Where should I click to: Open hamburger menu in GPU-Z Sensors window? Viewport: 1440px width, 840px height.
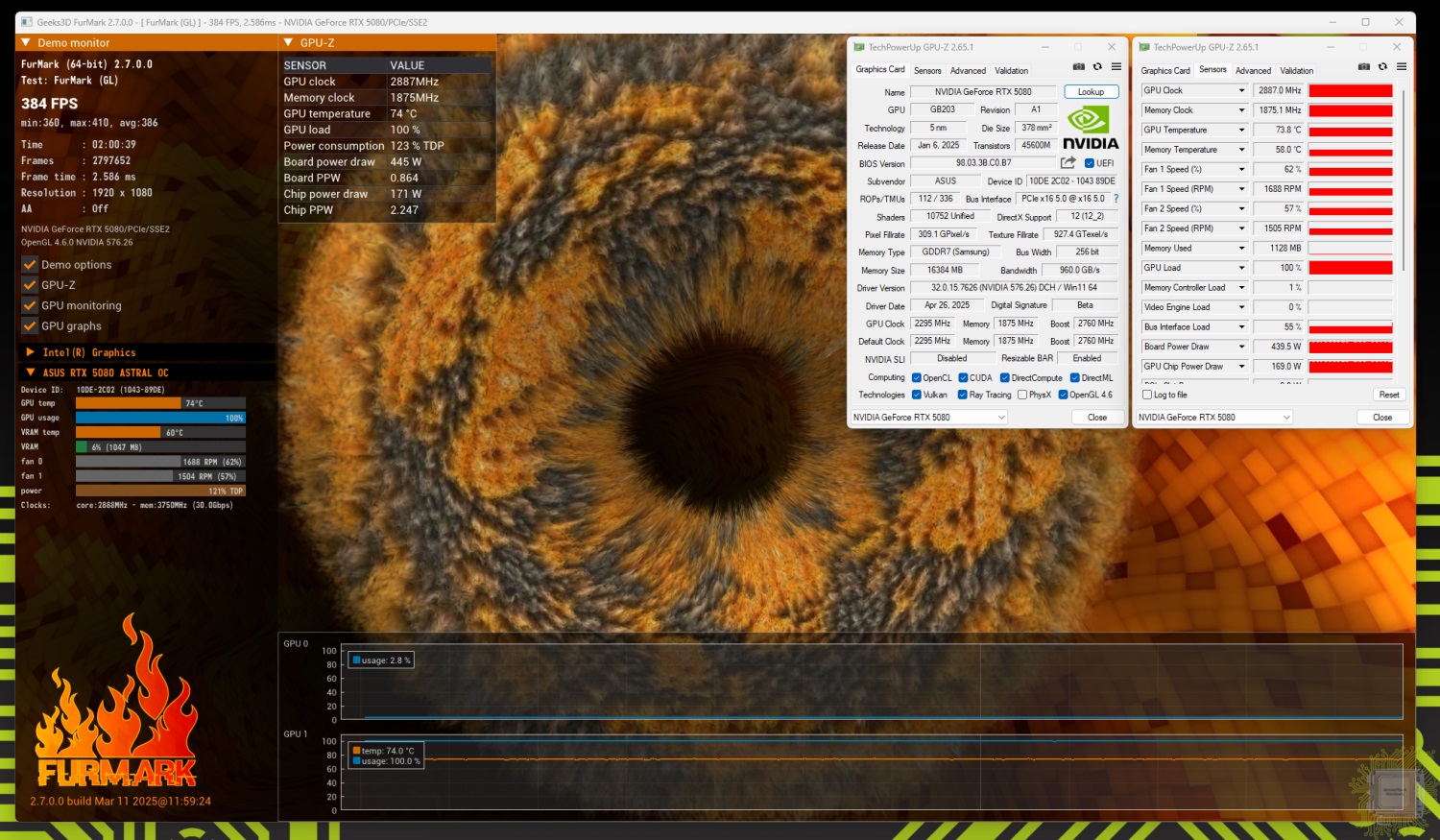pyautogui.click(x=1402, y=66)
